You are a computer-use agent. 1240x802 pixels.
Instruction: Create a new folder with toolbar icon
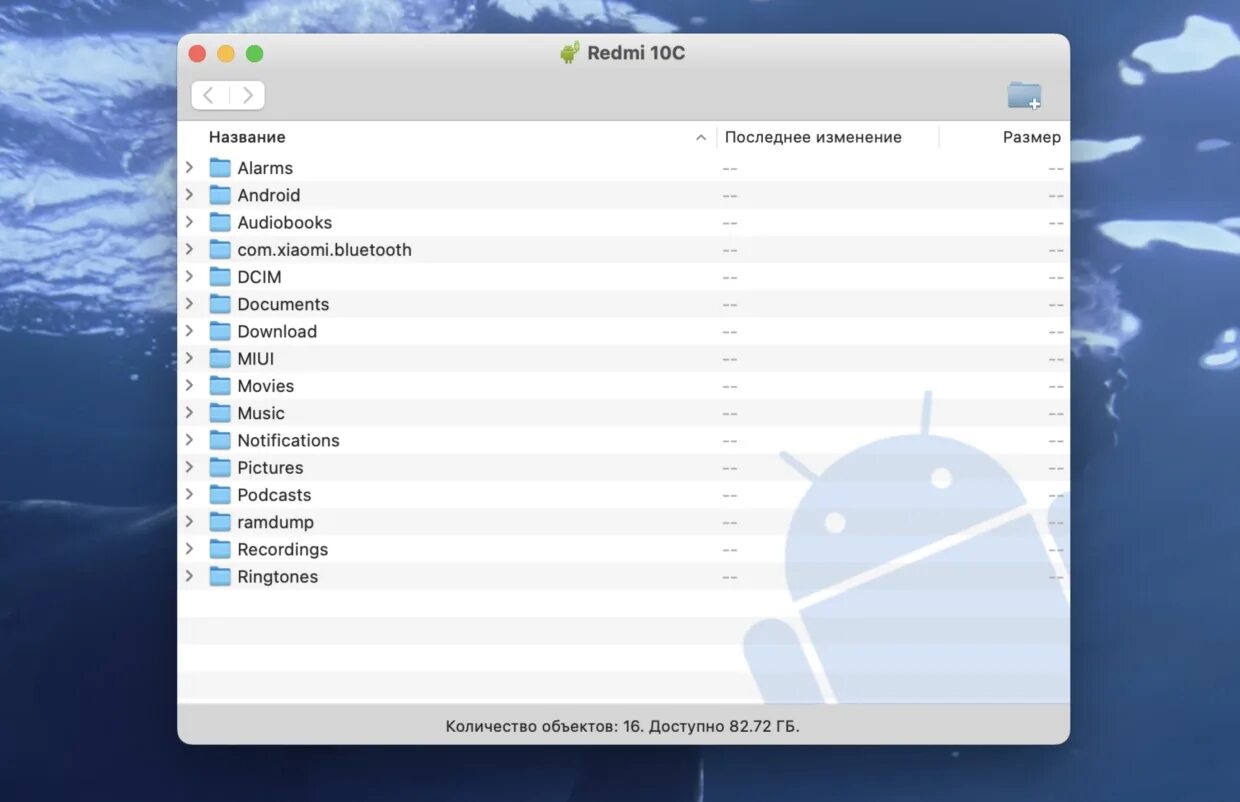[x=1024, y=96]
